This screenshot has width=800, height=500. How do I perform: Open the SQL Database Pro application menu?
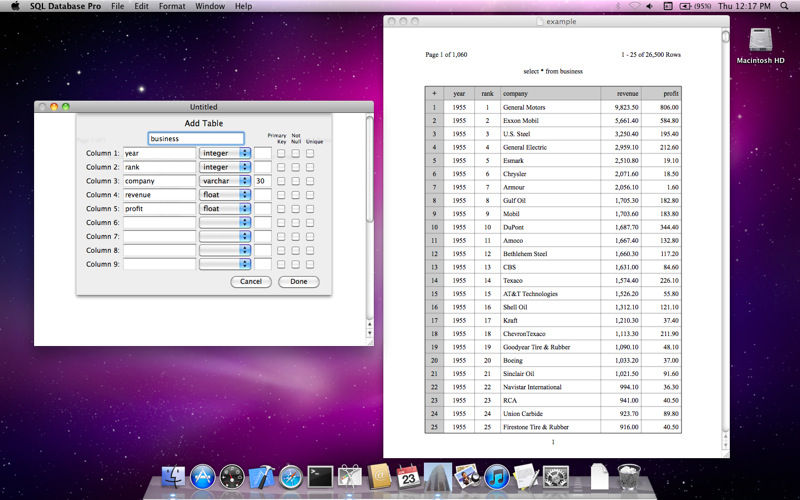(65, 6)
